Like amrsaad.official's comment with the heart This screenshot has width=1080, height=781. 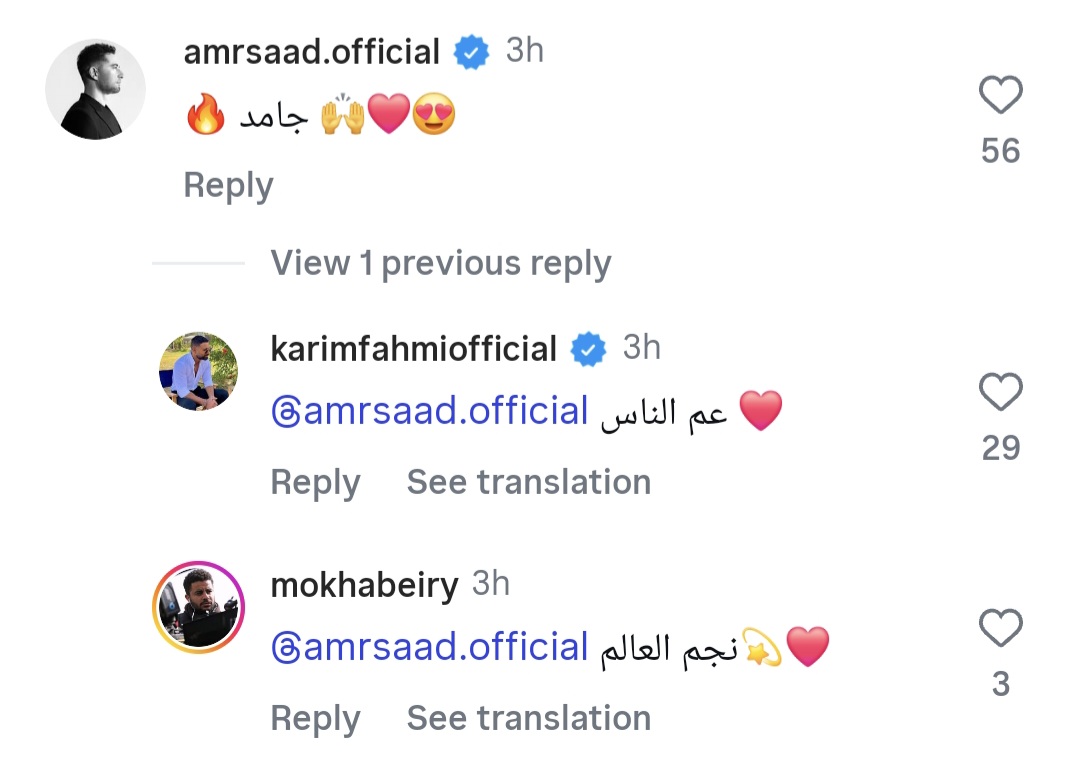1000,96
